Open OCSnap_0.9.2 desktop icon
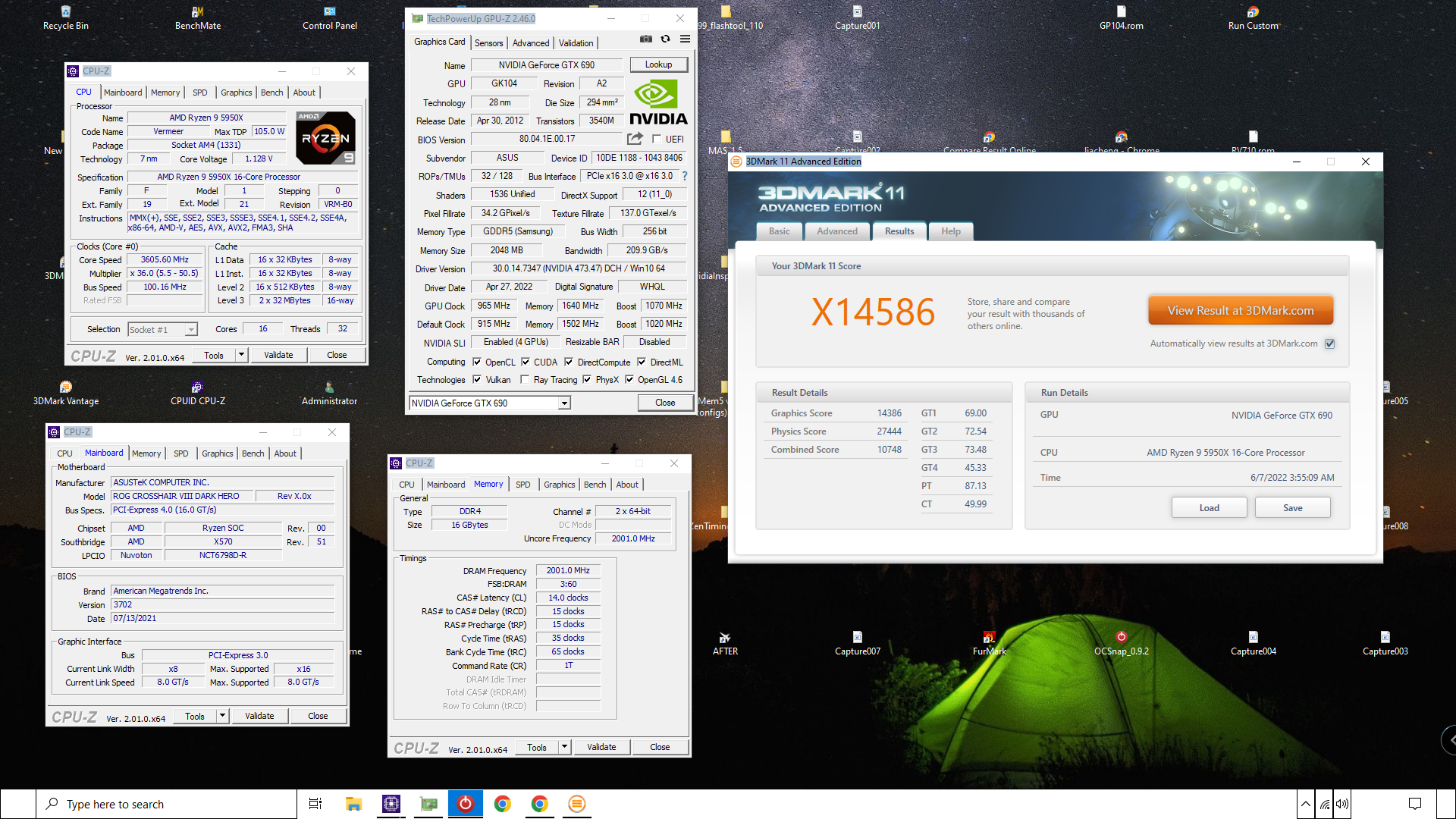1456x819 pixels. (1122, 643)
